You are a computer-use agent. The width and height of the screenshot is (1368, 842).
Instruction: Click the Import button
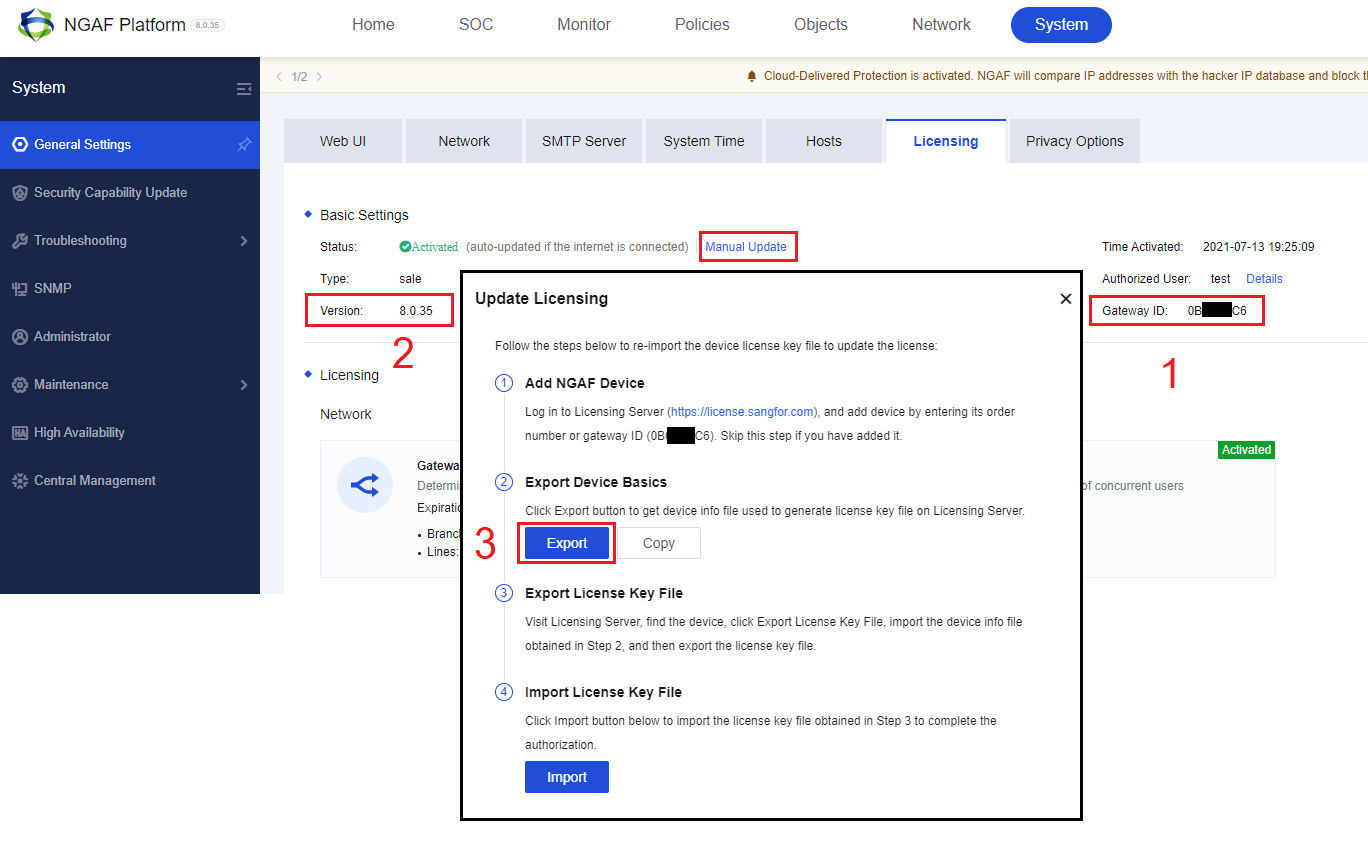coord(567,777)
